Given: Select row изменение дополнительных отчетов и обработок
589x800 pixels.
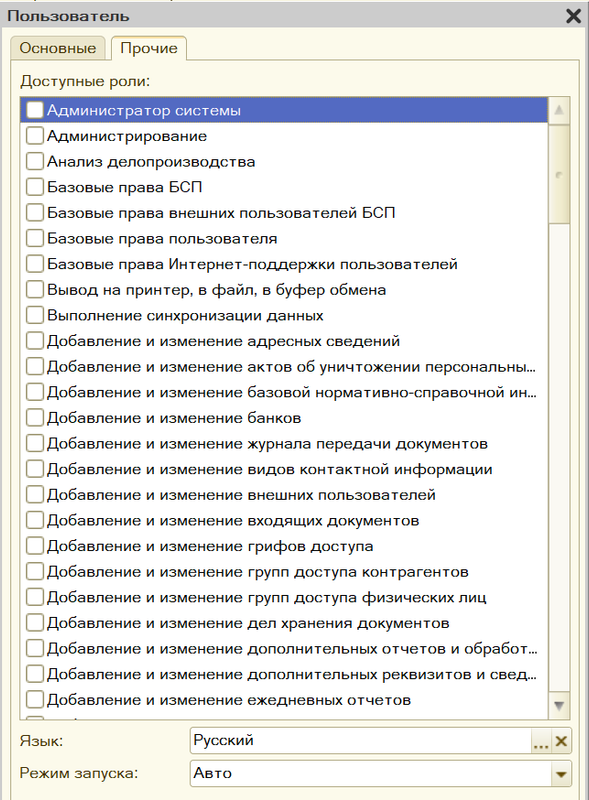Looking at the screenshot, I should tap(284, 648).
